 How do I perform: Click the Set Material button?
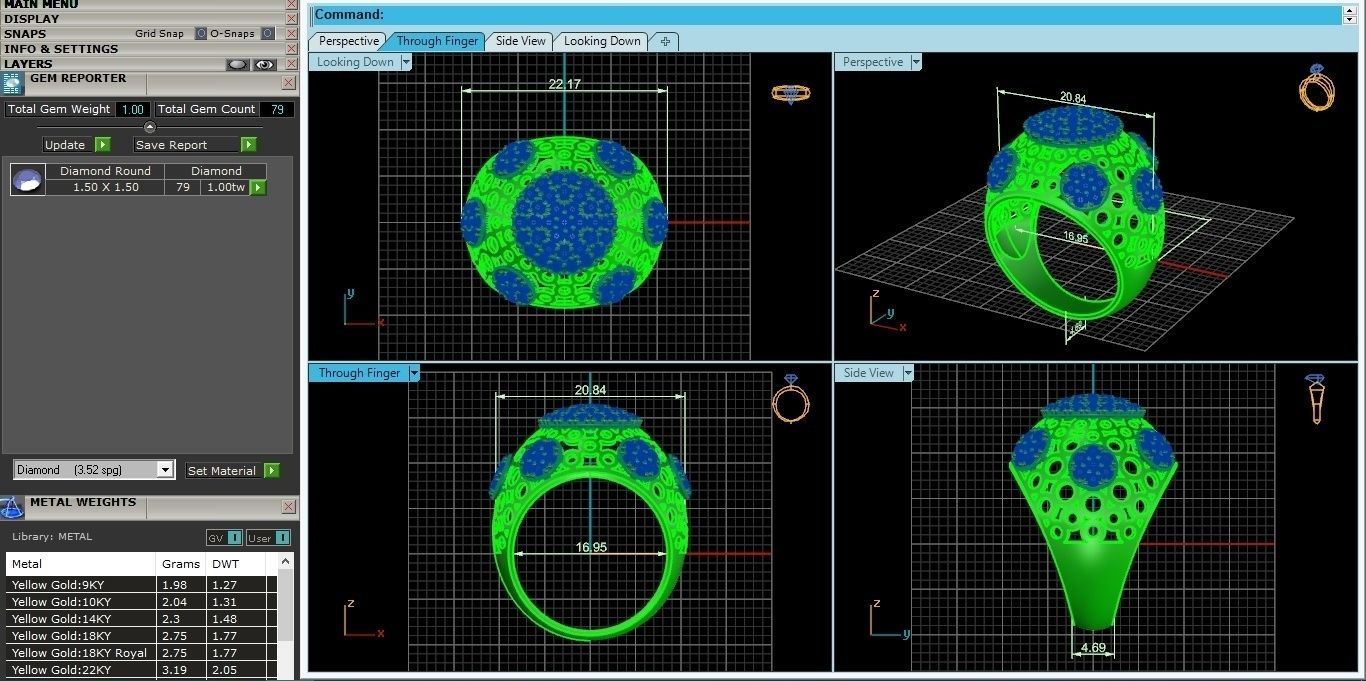coord(222,470)
